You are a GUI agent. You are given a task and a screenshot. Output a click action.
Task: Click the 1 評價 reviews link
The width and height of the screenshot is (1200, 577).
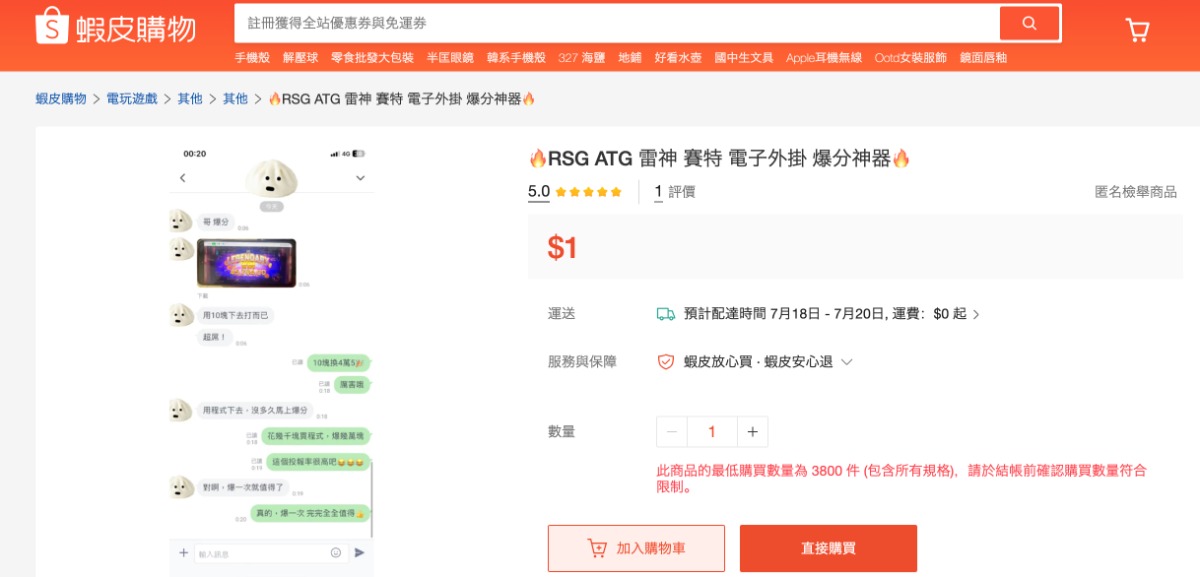pos(675,192)
